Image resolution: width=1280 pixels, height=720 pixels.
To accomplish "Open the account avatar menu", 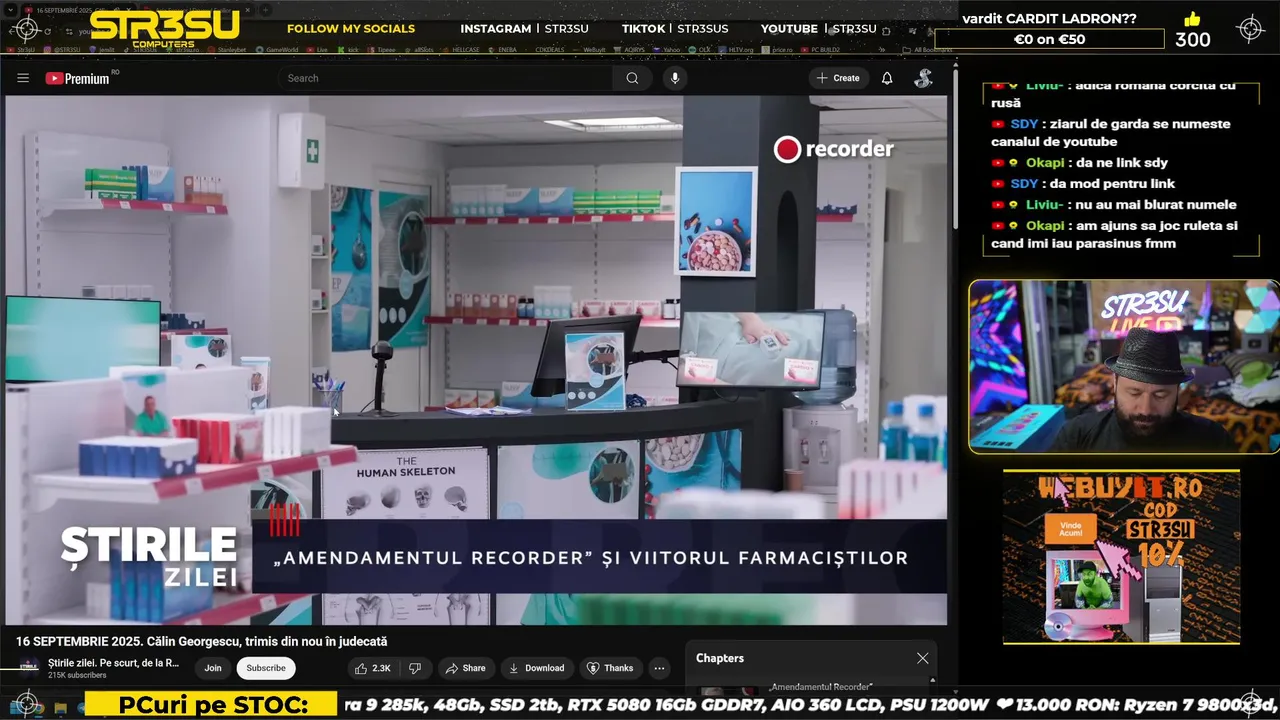I will tap(924, 78).
